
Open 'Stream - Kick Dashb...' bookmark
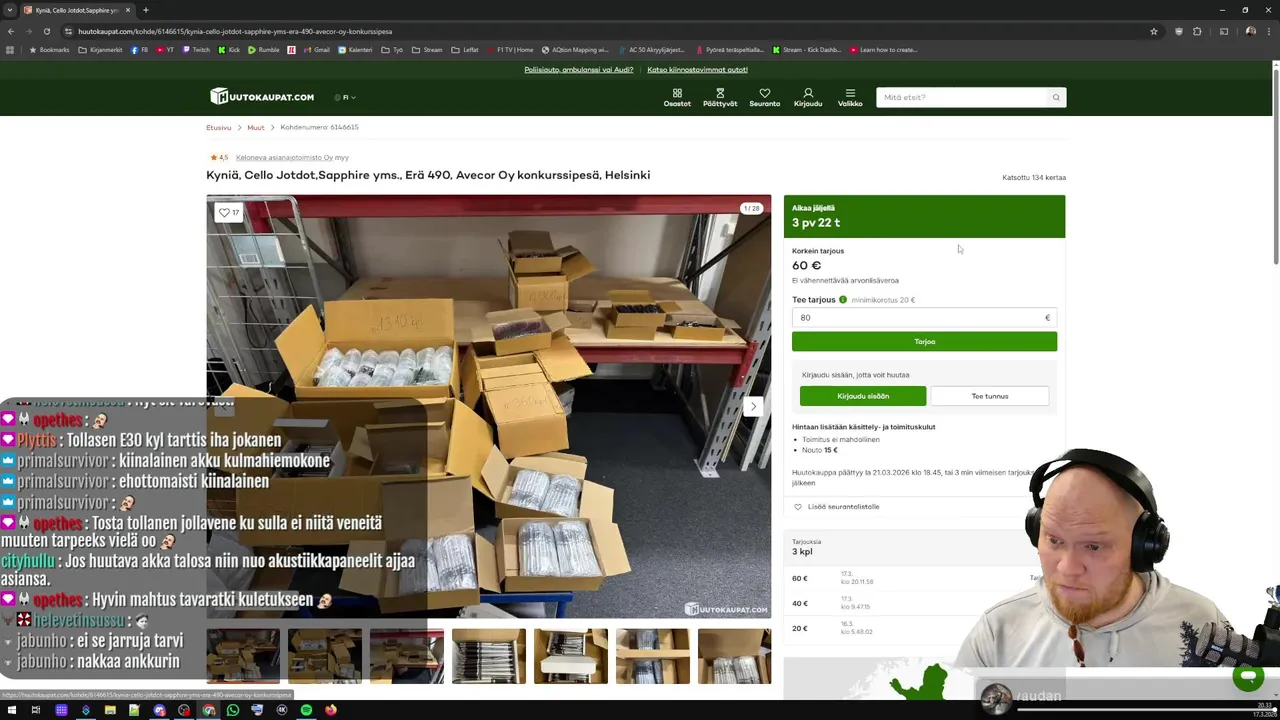[x=806, y=50]
